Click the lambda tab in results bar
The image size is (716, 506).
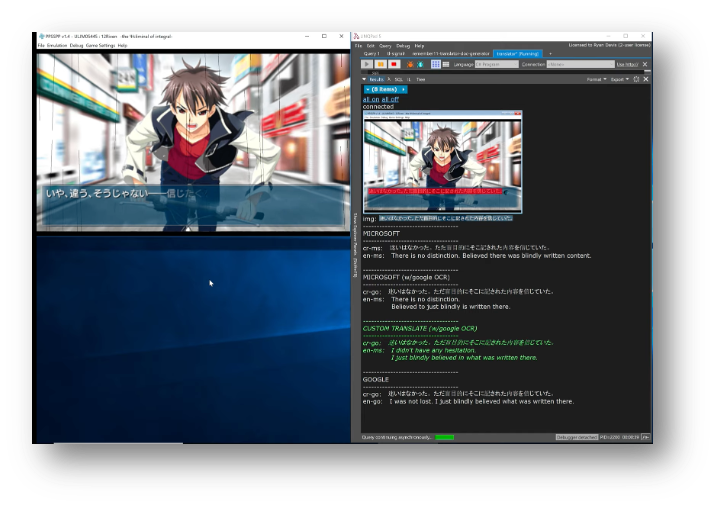coord(389,79)
